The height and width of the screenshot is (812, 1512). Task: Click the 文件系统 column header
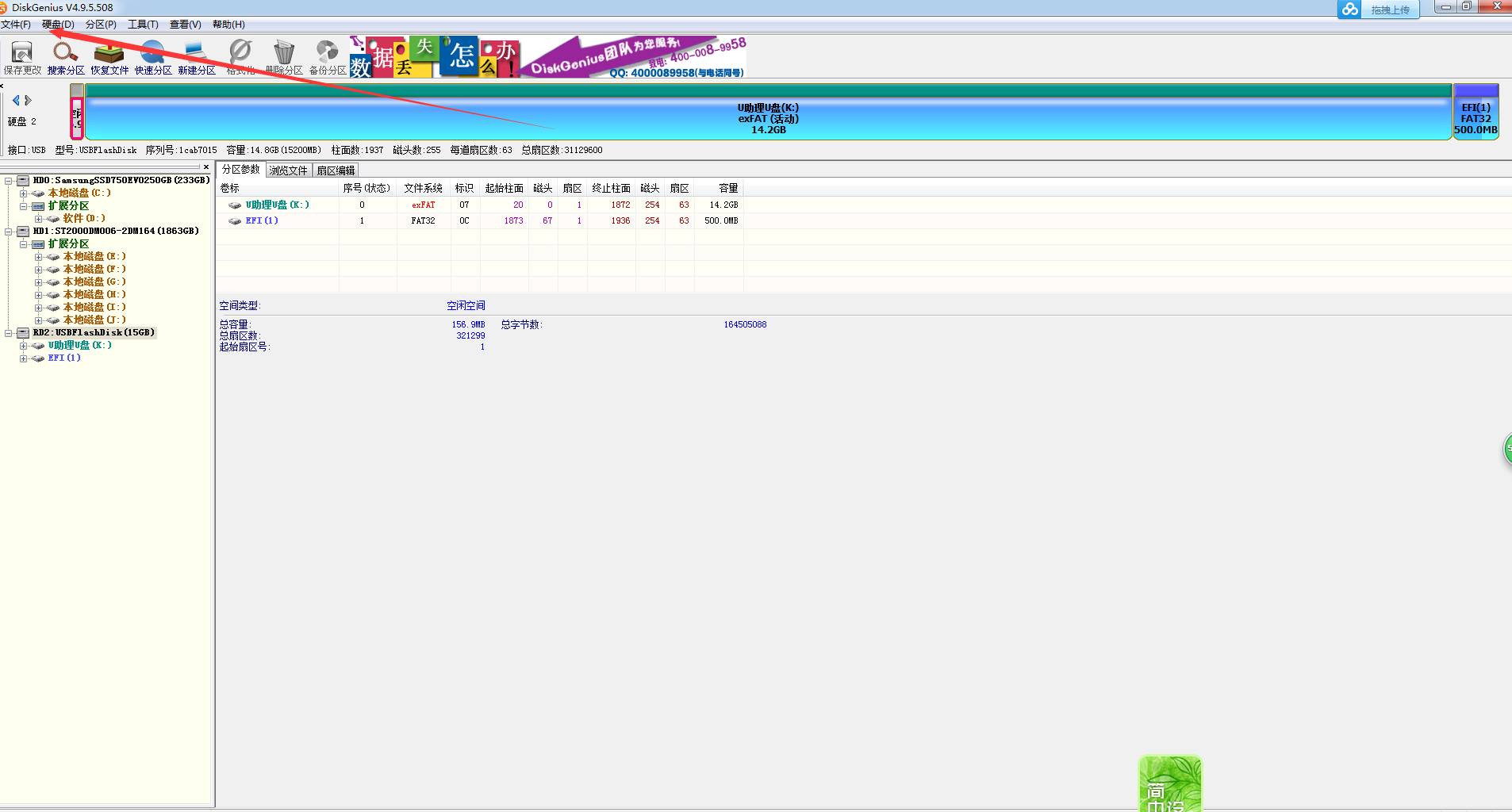(423, 188)
